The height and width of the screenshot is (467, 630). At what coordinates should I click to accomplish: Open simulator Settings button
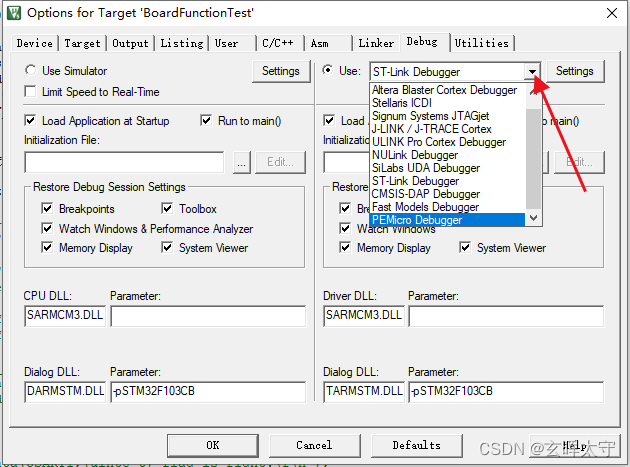[281, 71]
